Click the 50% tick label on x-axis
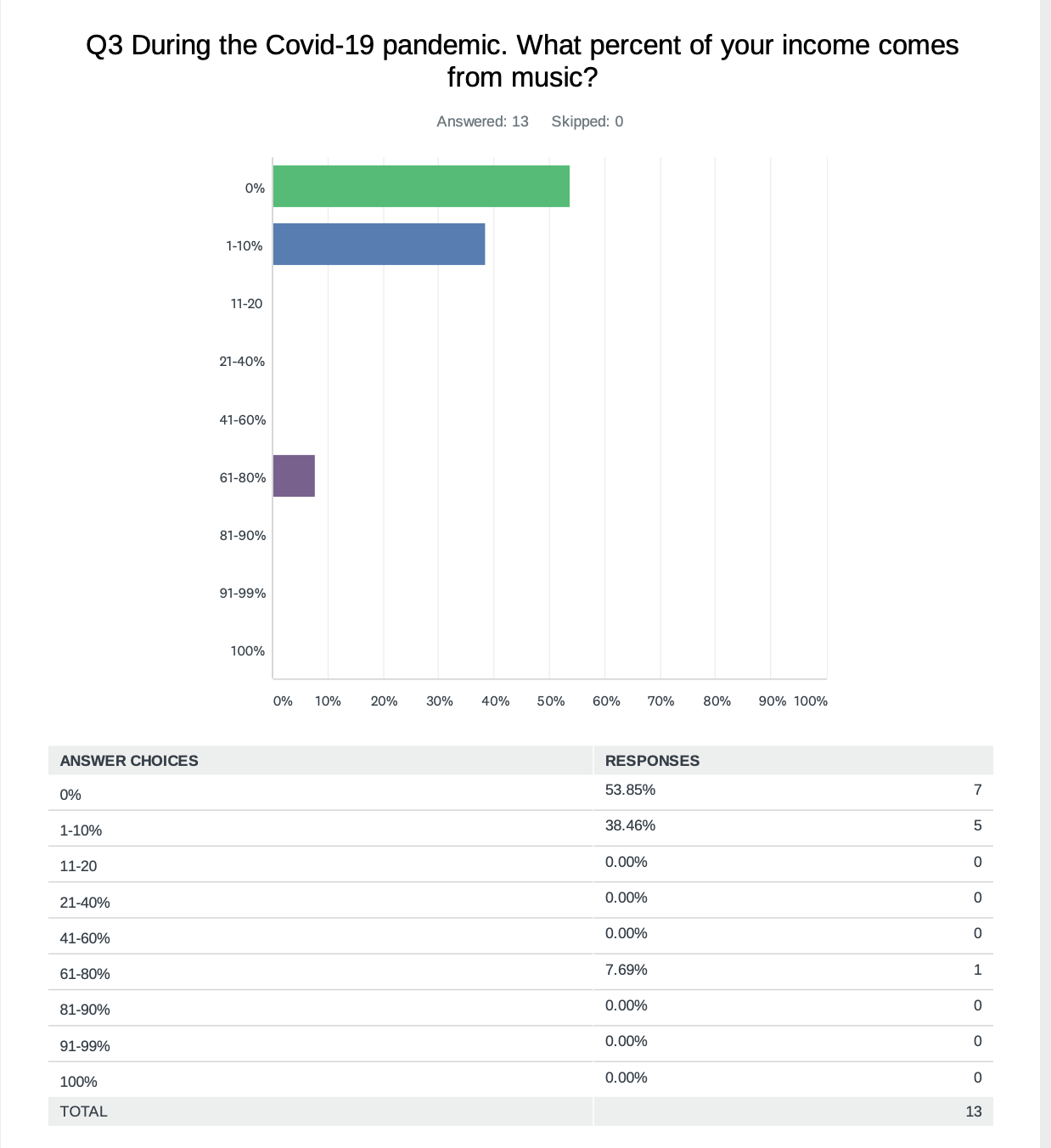 [x=550, y=701]
